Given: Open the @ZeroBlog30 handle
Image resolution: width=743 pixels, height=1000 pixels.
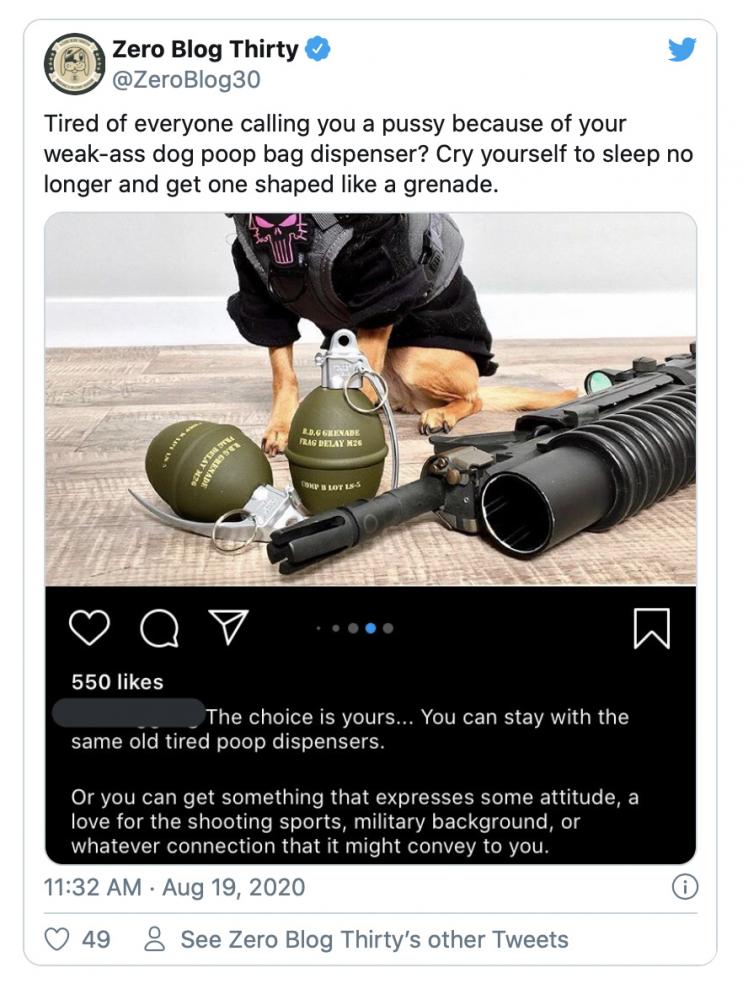Looking at the screenshot, I should [186, 80].
